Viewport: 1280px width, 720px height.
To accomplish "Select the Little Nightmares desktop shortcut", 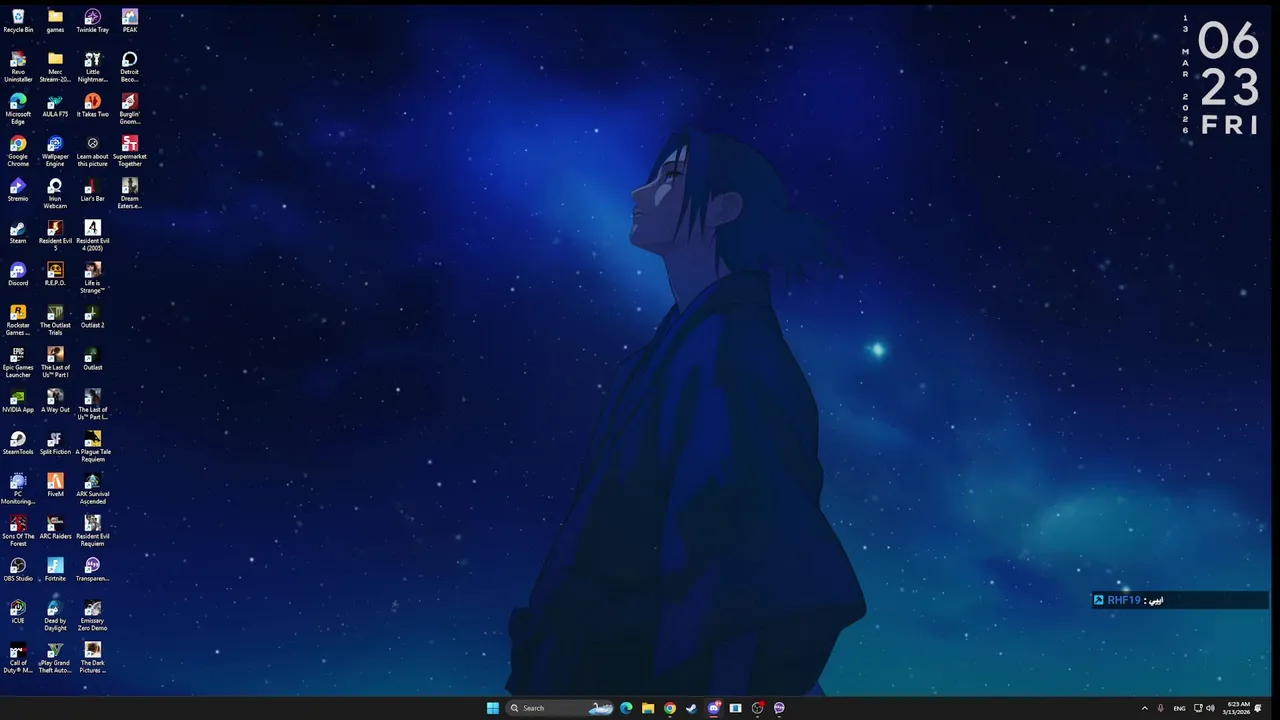I will (x=92, y=67).
